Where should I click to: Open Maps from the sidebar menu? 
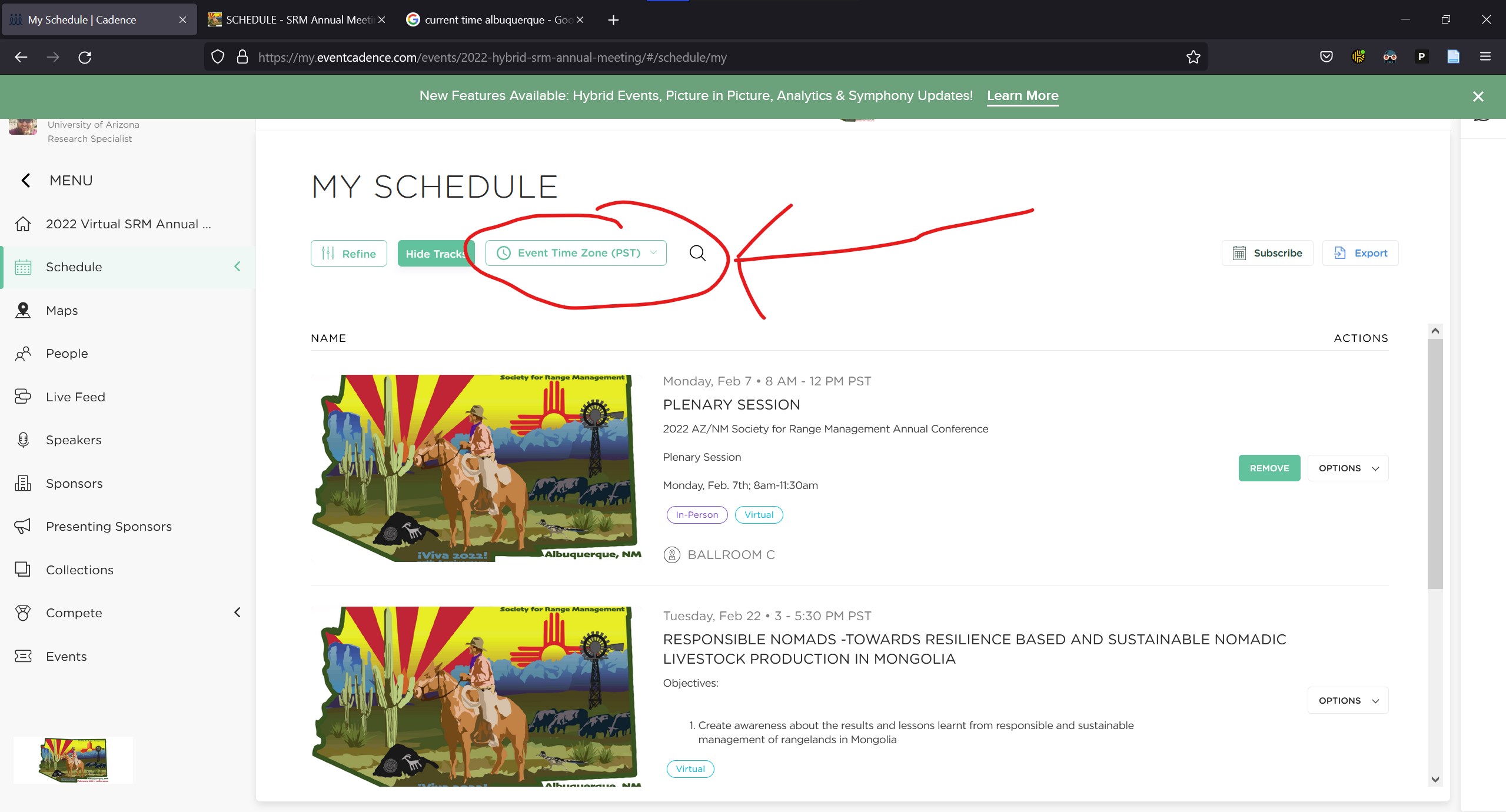62,311
